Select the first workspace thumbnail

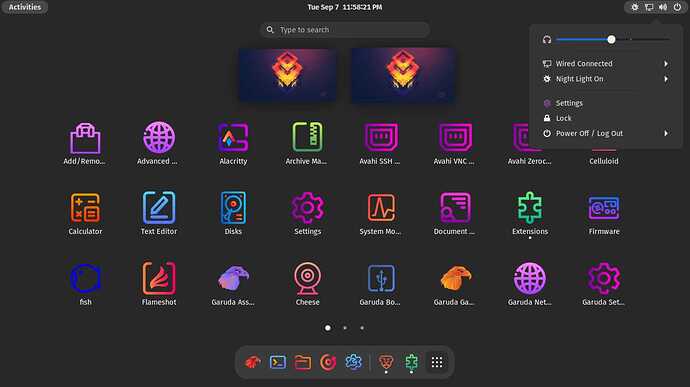[x=288, y=75]
